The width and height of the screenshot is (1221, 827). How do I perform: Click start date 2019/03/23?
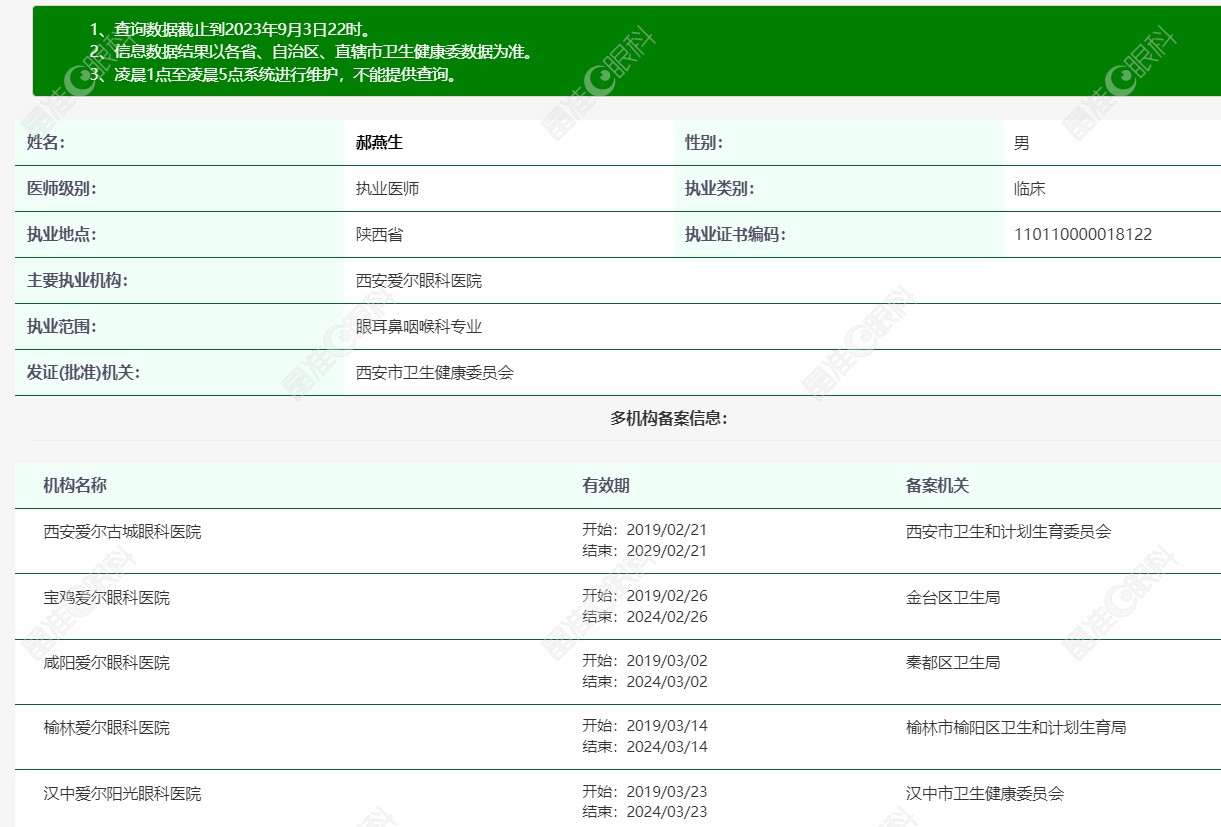pos(667,792)
